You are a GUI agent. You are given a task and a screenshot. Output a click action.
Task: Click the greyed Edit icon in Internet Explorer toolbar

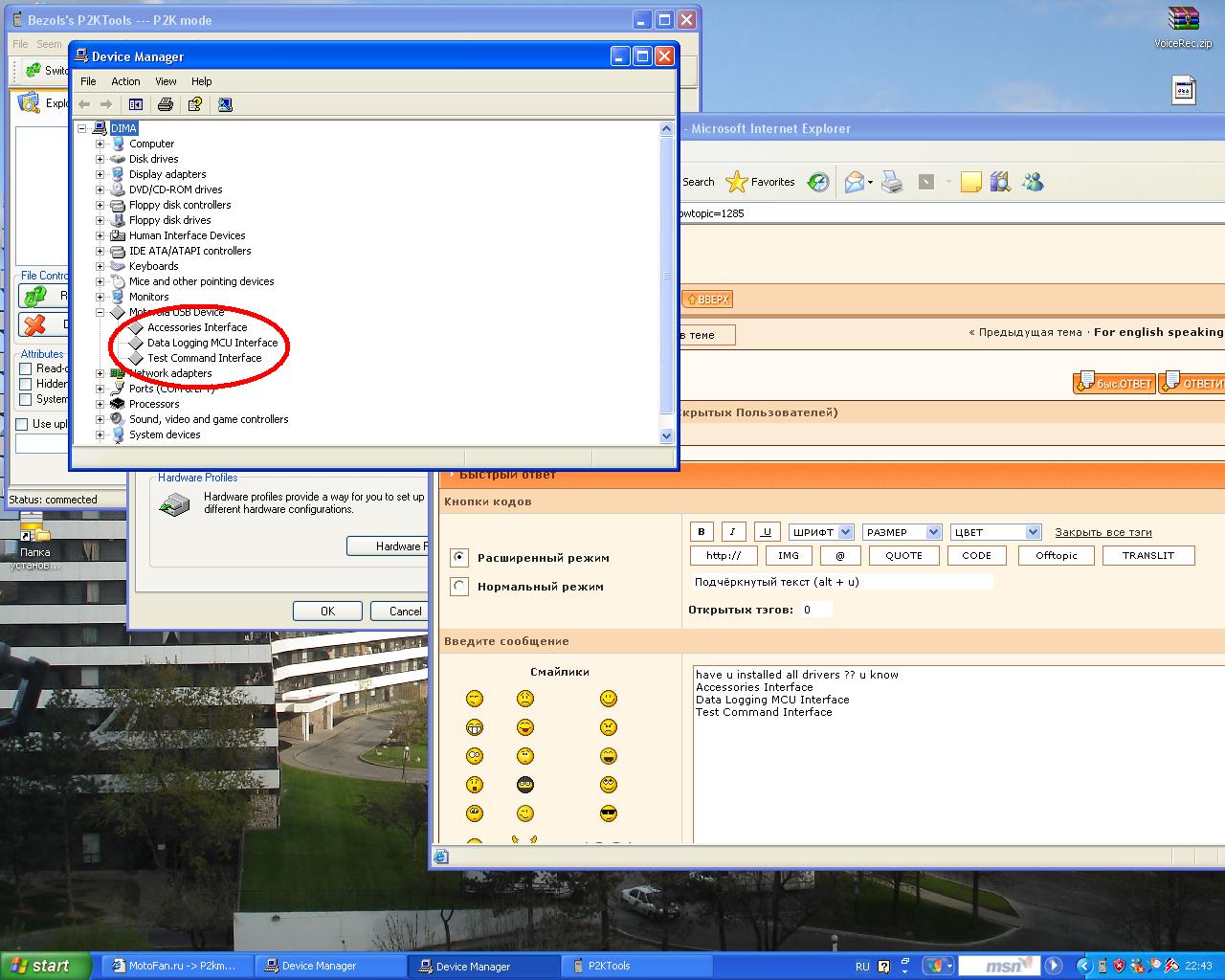(925, 182)
